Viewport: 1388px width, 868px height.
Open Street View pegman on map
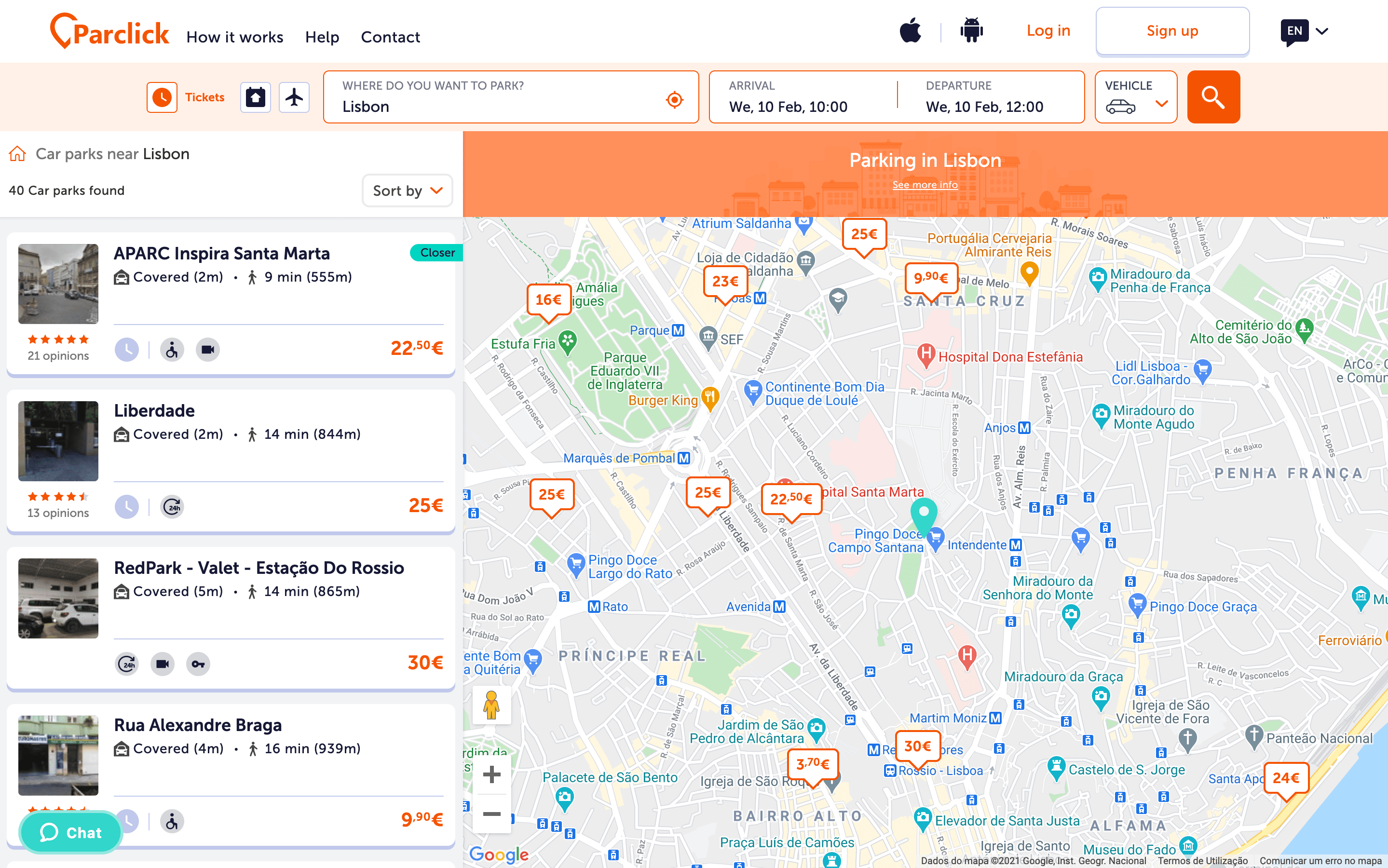(x=491, y=705)
